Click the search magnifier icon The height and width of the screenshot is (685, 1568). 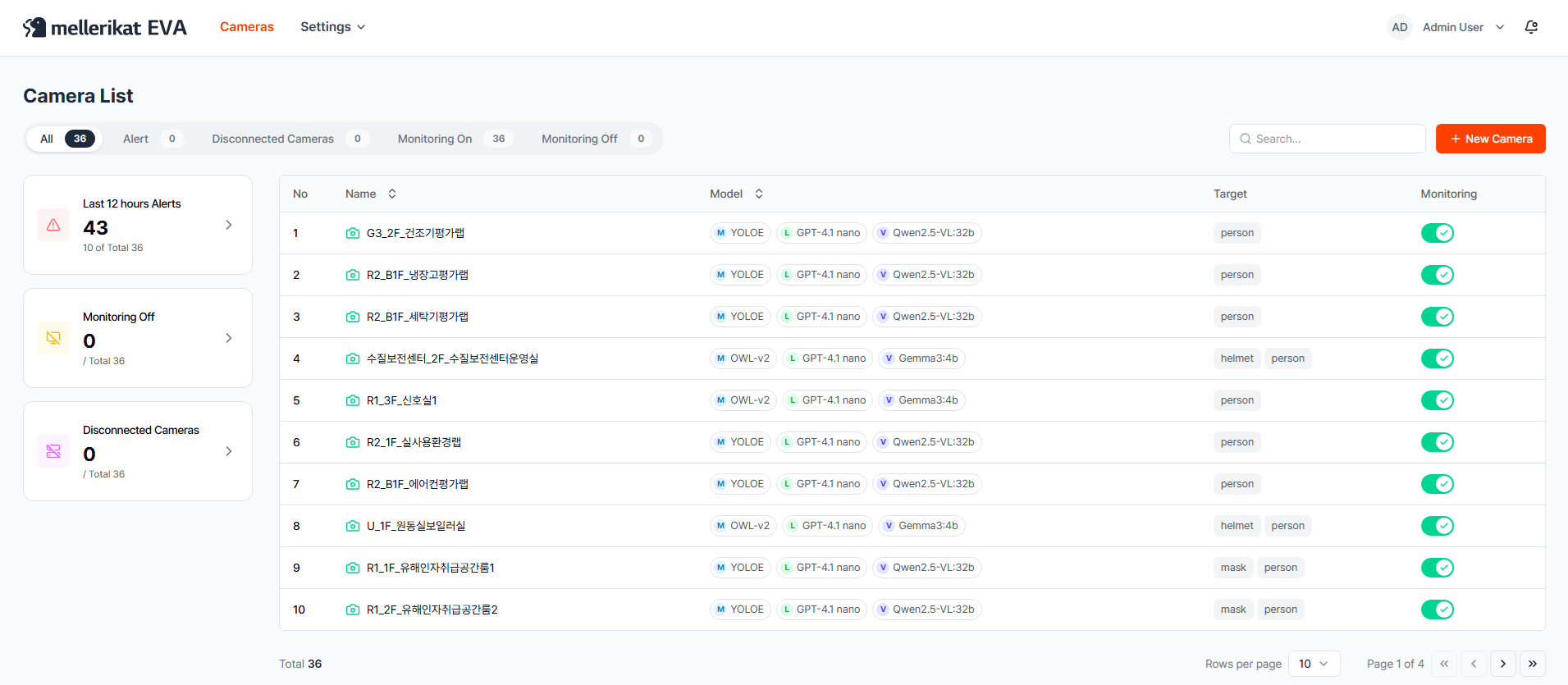point(1246,139)
